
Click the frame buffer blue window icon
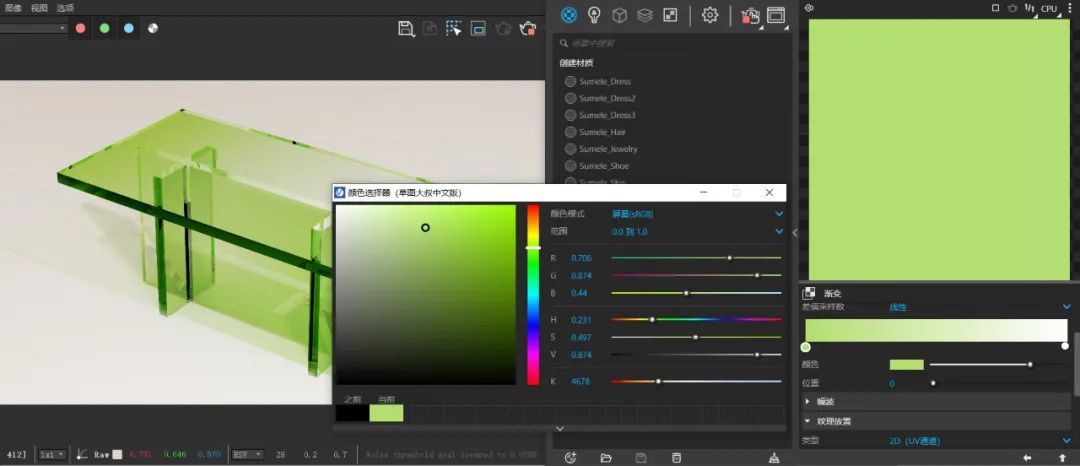tap(478, 28)
